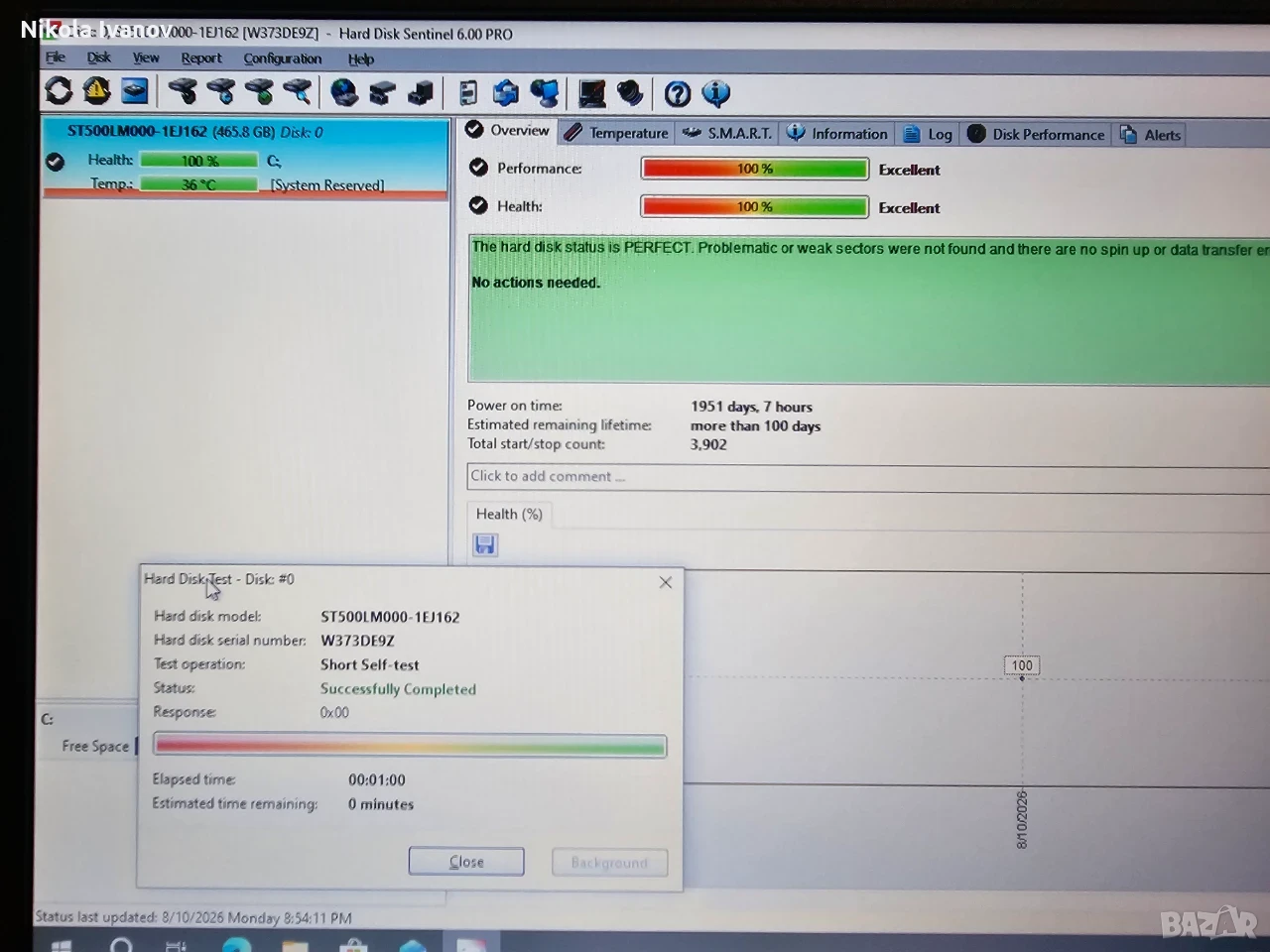
Task: Close the Hard Disk Test dialog with X
Action: click(x=666, y=582)
